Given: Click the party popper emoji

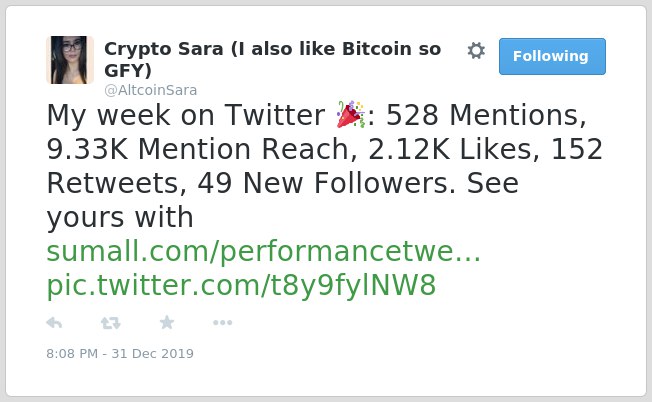Looking at the screenshot, I should pyautogui.click(x=350, y=114).
